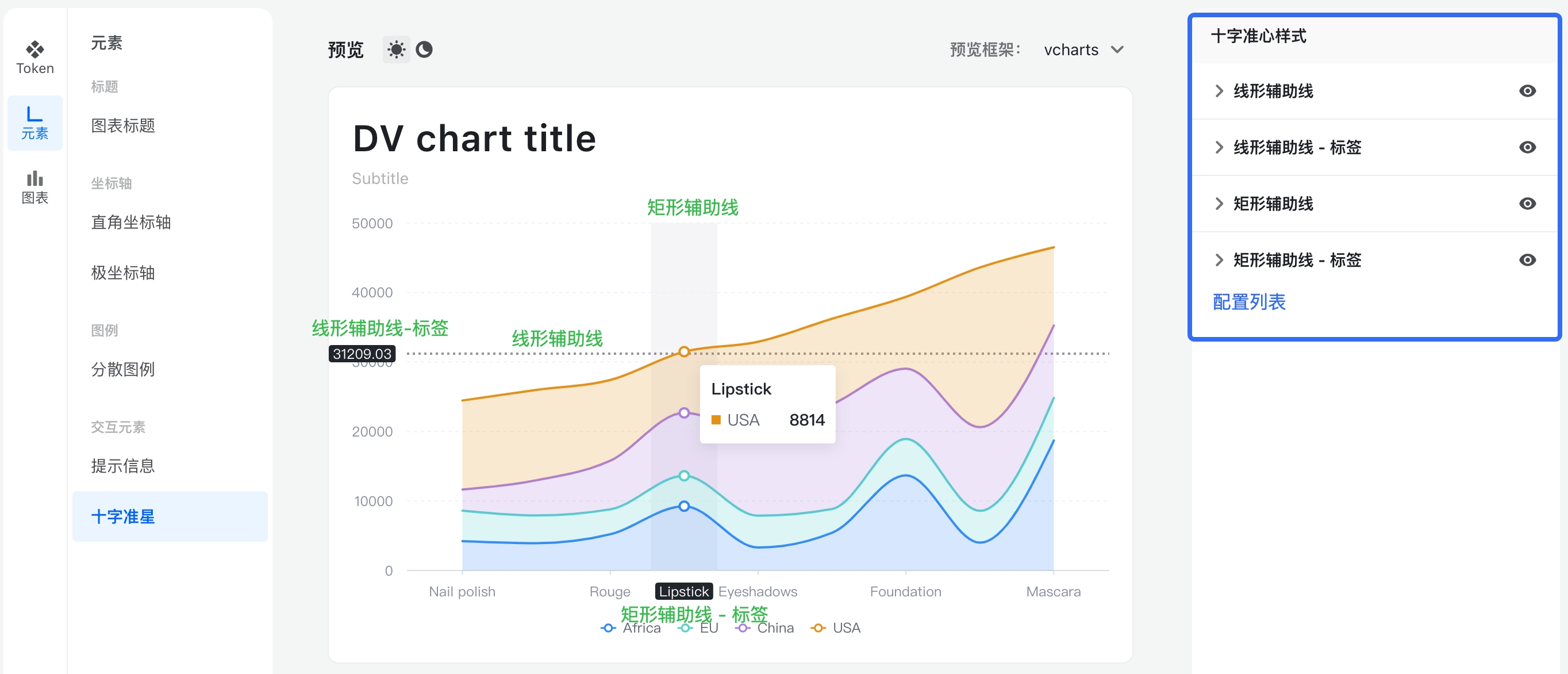The image size is (1568, 674).
Task: Click the China legend marker
Action: click(x=742, y=628)
